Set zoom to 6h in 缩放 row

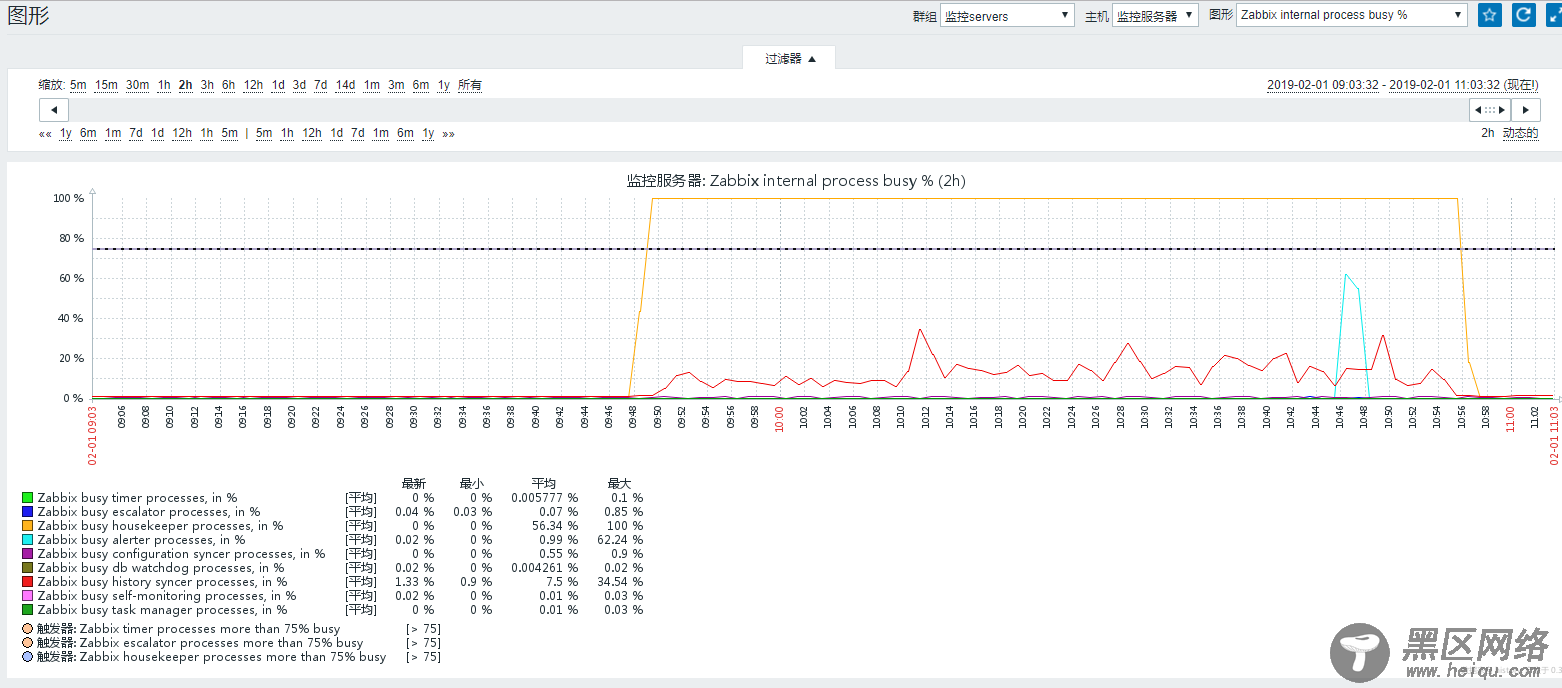228,85
